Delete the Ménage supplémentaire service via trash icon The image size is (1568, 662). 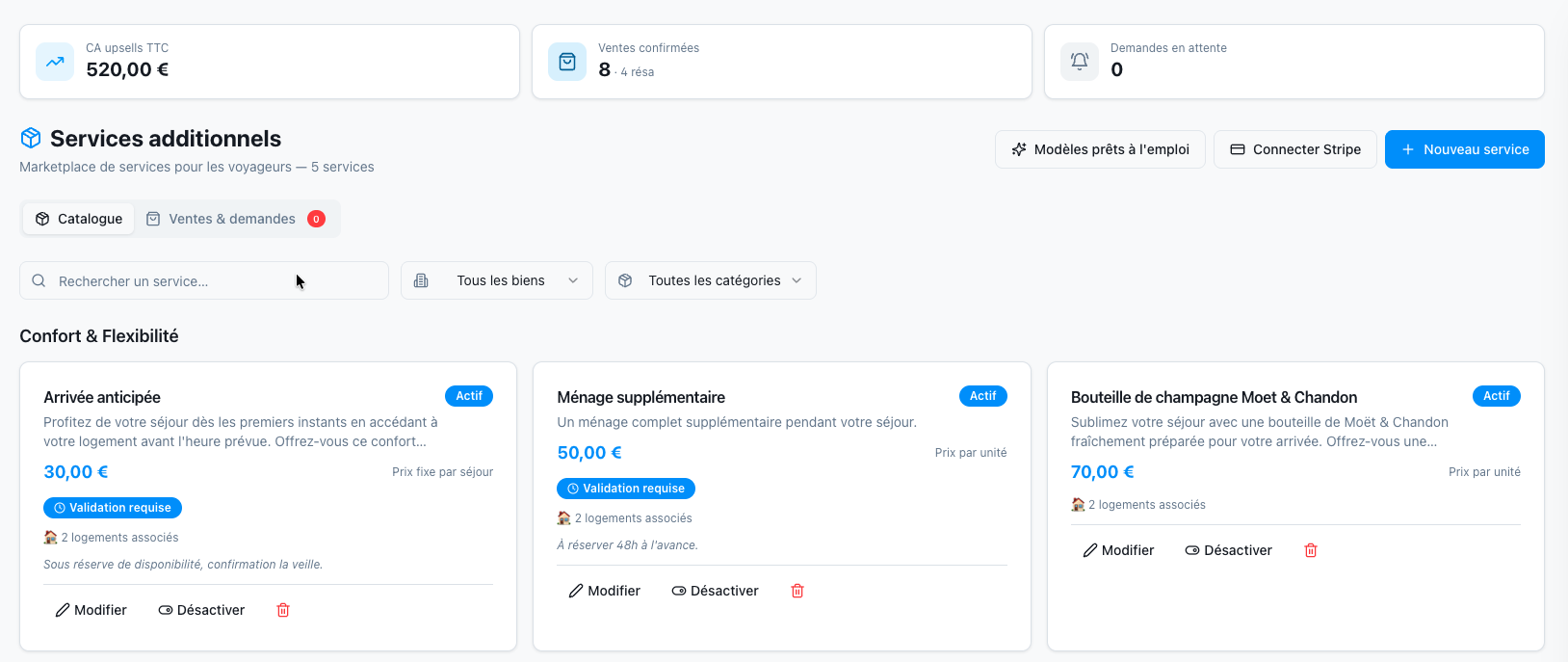click(x=797, y=591)
